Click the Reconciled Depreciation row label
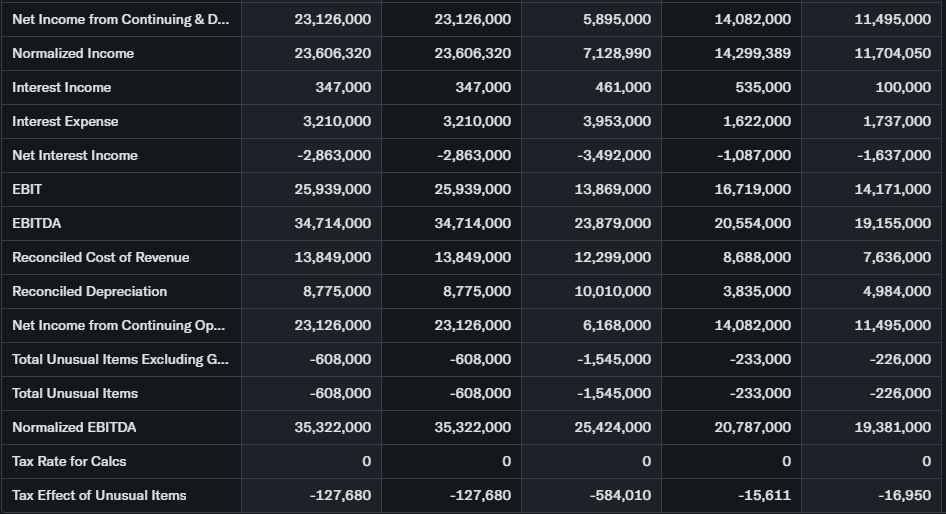 pos(89,292)
